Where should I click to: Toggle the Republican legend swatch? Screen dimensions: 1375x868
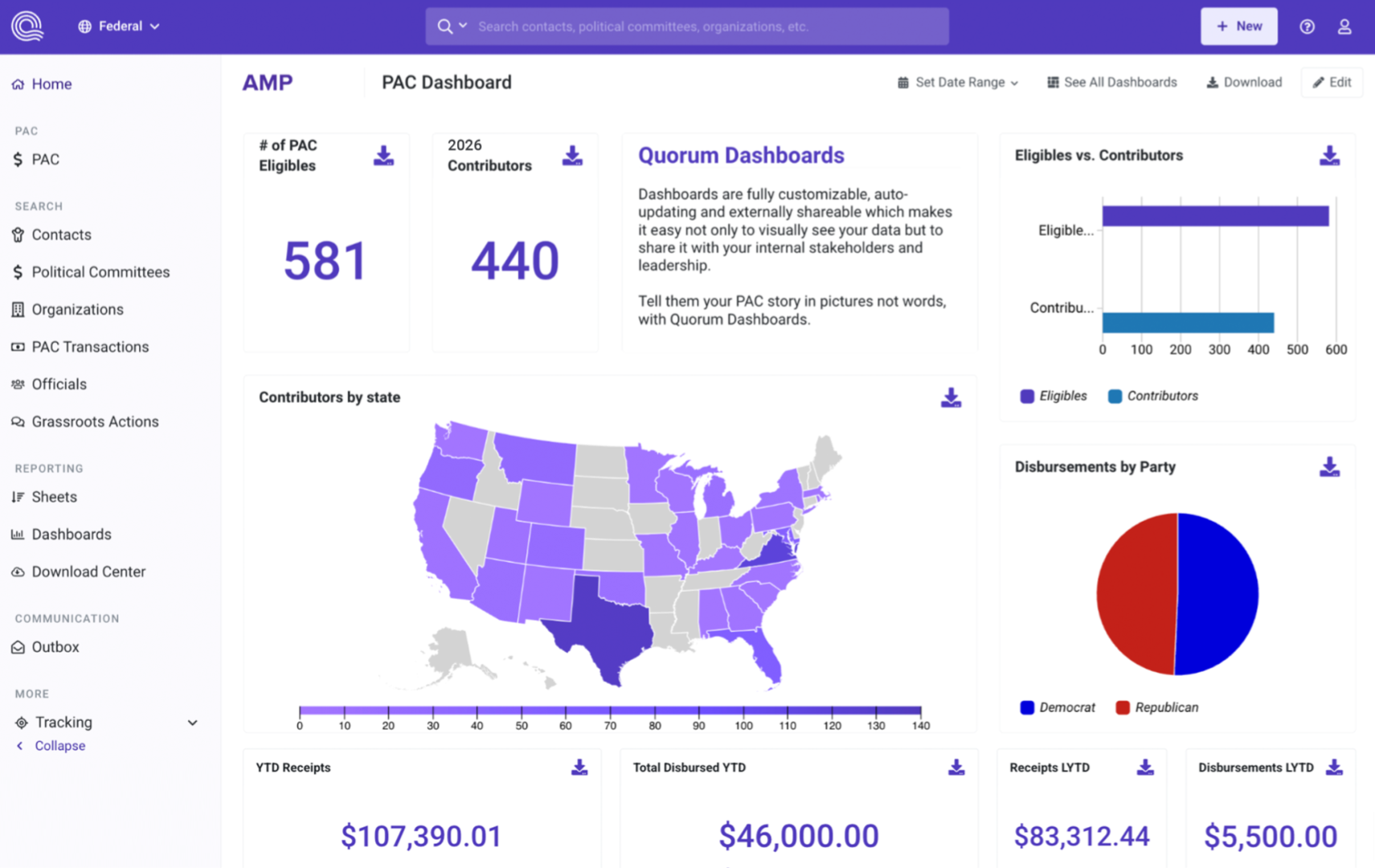tap(1123, 707)
